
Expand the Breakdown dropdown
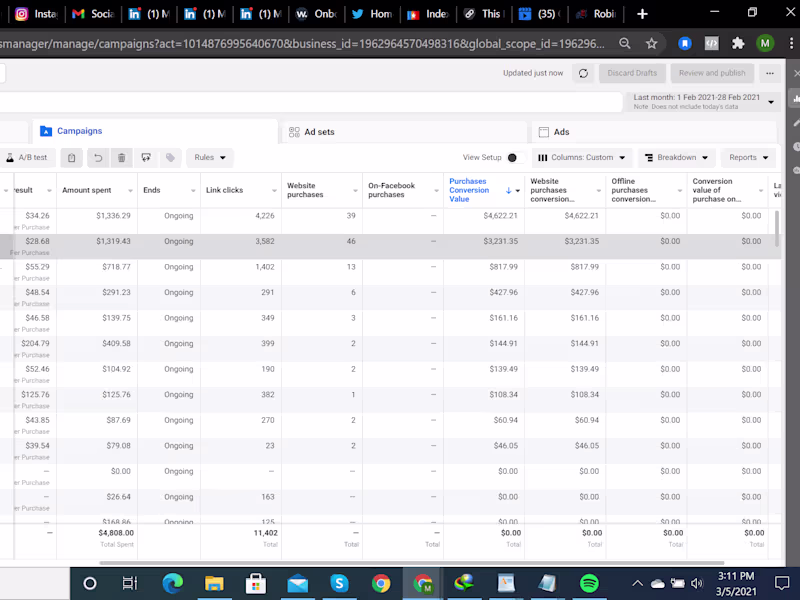coord(677,158)
